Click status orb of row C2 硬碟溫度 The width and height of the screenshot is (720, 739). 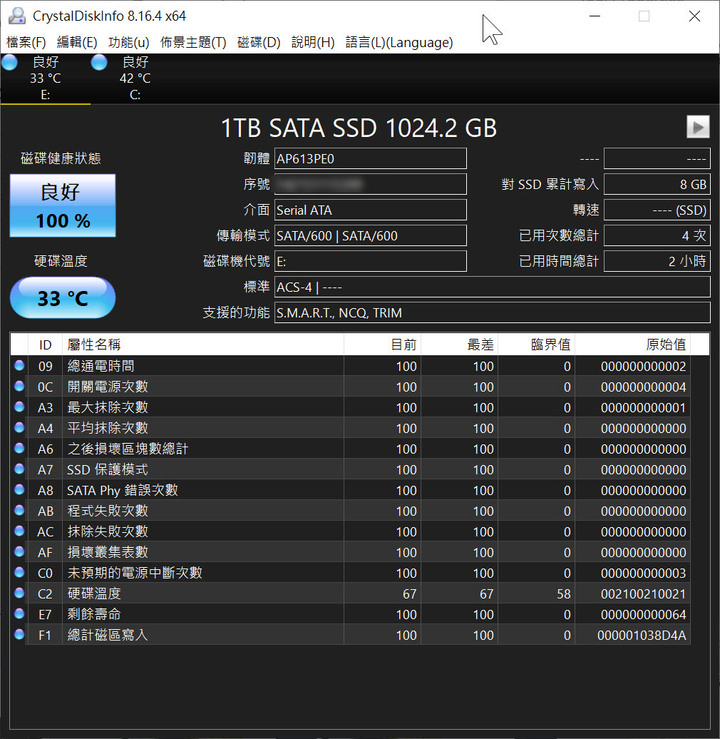[19, 593]
